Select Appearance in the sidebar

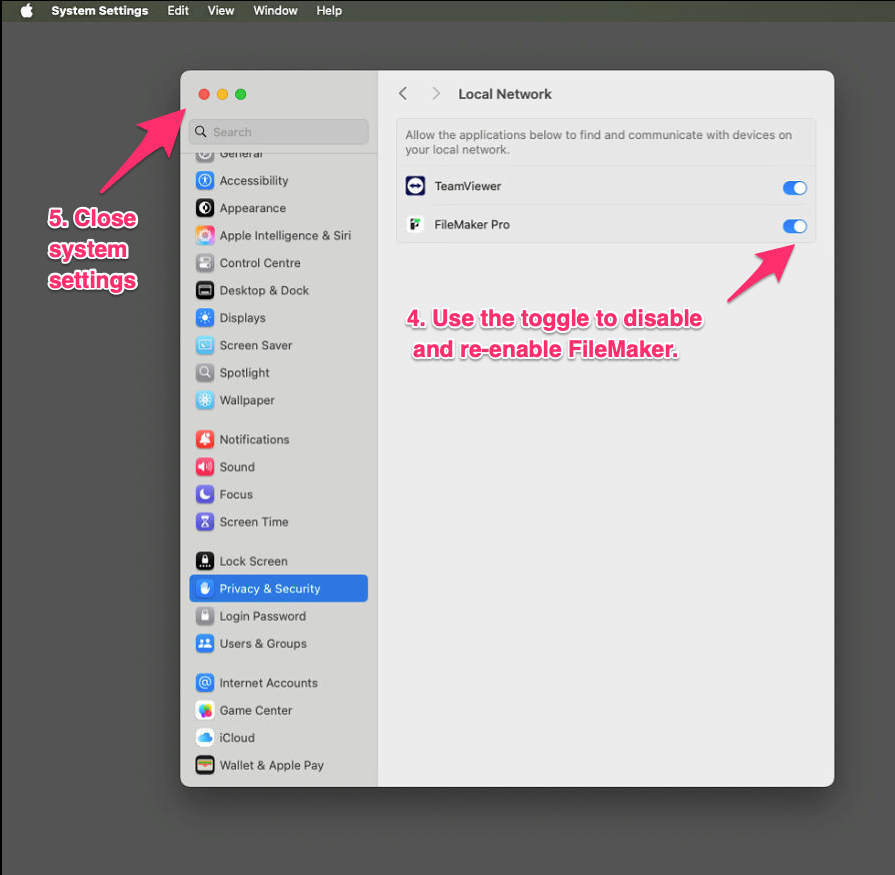pos(279,208)
